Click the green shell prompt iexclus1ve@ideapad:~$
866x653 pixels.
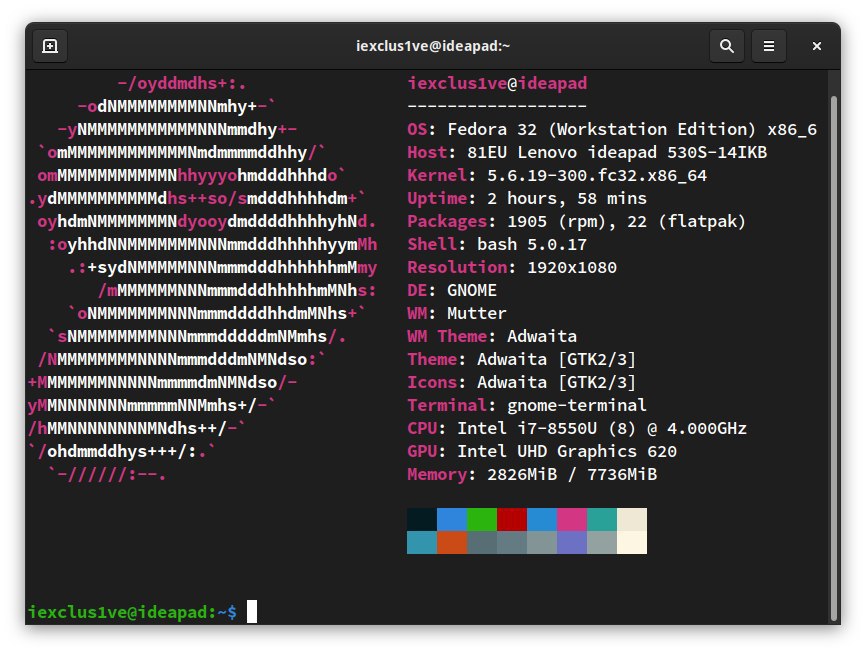[x=133, y=612]
